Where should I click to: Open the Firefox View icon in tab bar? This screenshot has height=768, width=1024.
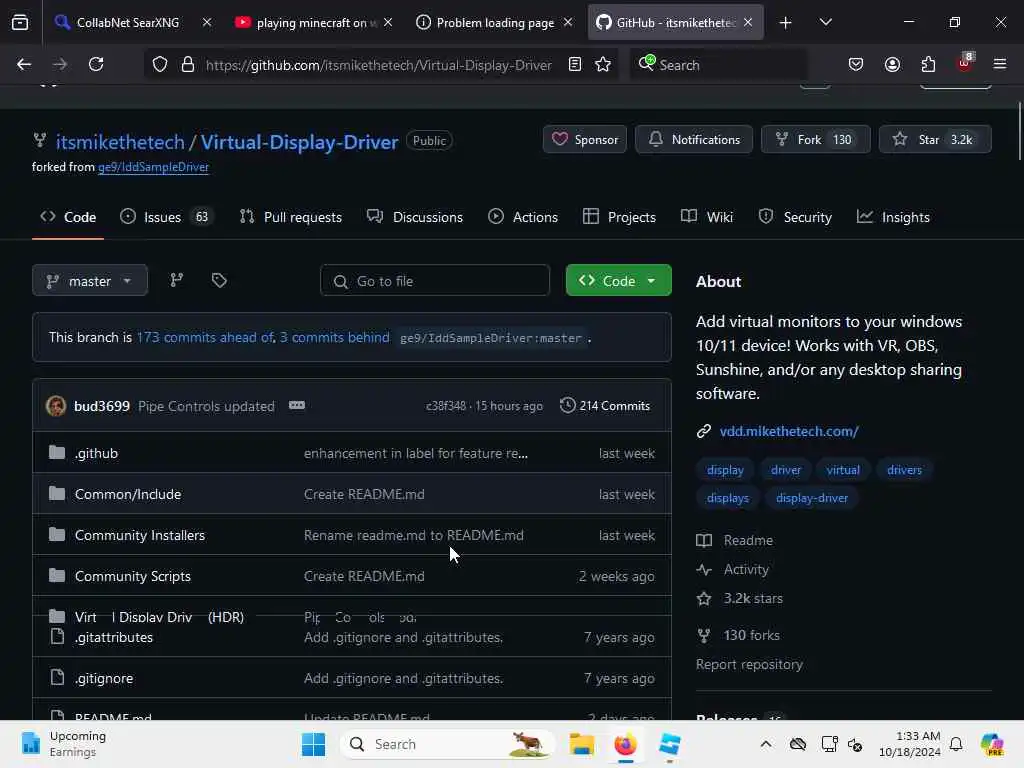20,23
